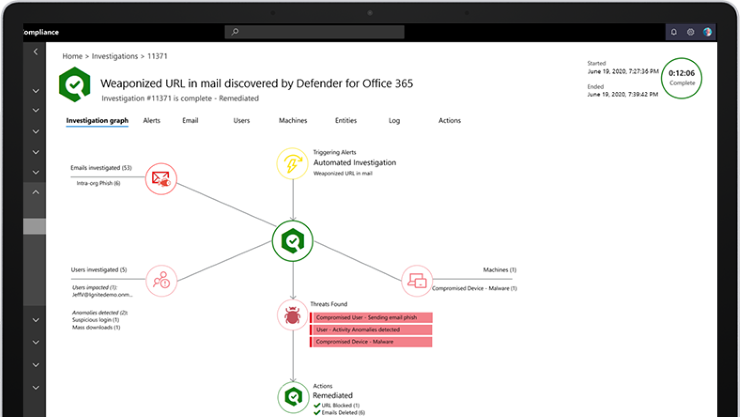Expand the second sidebar chevron from top
The image size is (740, 417).
(35, 110)
